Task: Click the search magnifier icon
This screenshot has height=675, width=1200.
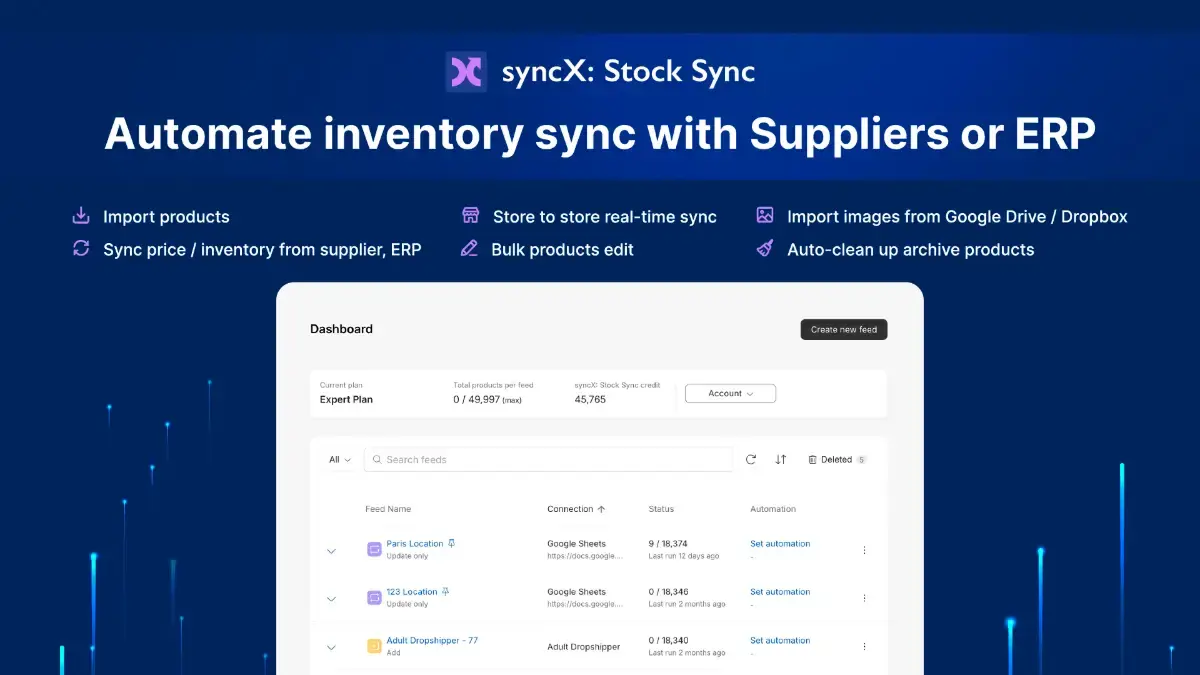Action: pyautogui.click(x=377, y=460)
